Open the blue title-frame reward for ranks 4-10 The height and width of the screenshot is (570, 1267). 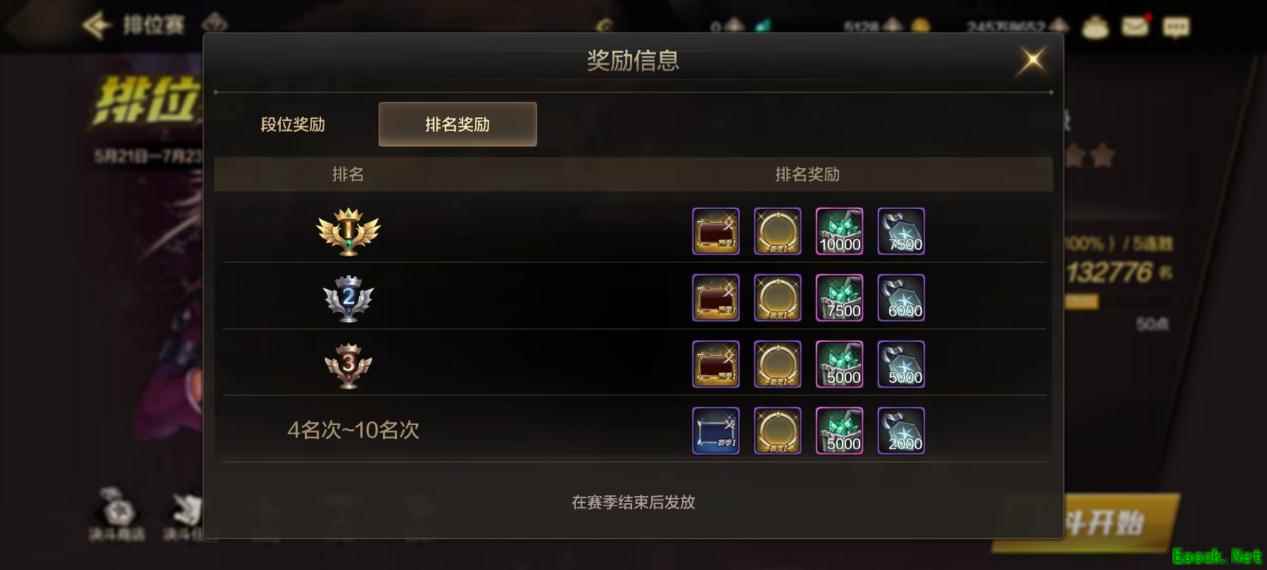coord(716,431)
